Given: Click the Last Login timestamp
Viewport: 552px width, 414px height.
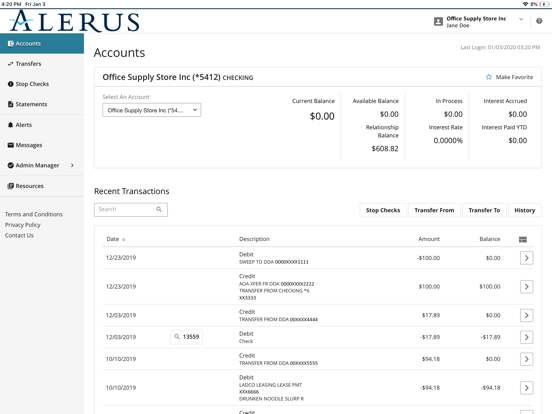Looking at the screenshot, I should 500,47.
